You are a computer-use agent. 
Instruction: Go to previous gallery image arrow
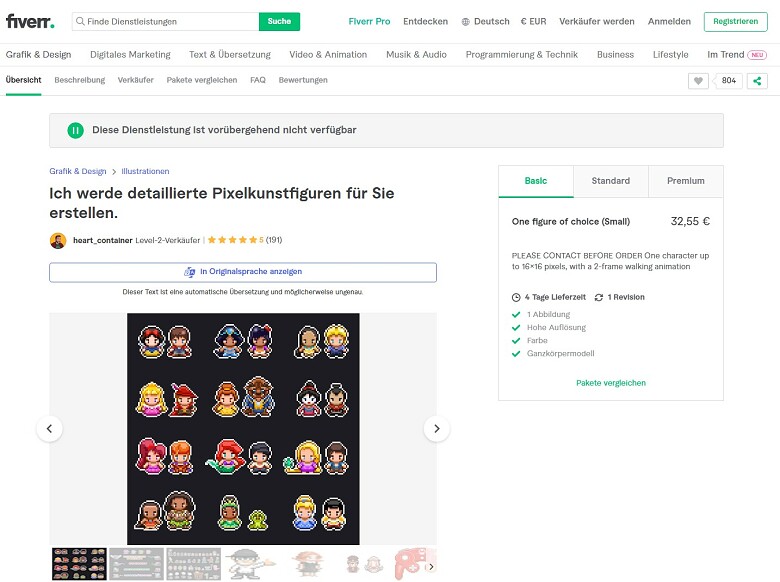coord(49,428)
